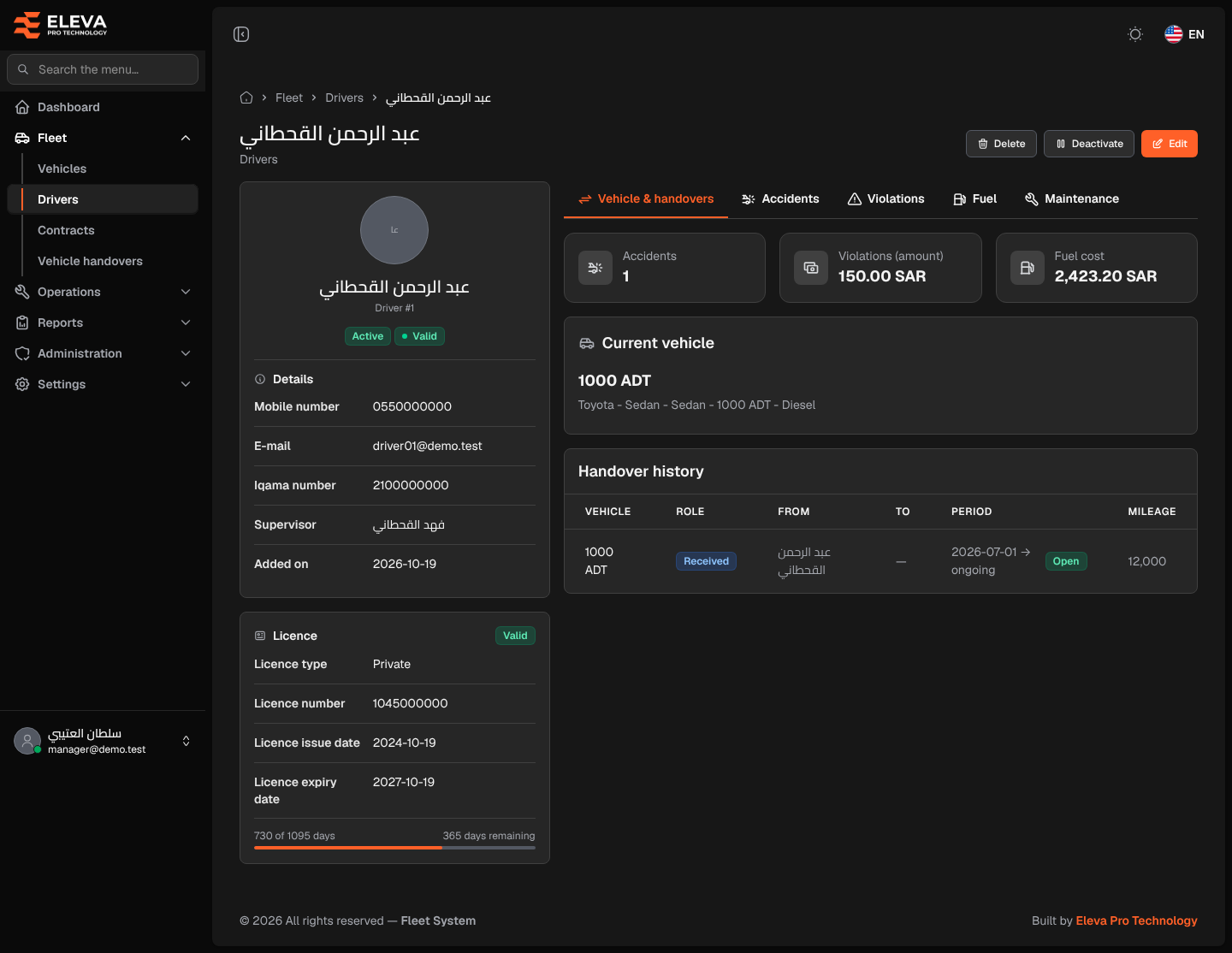Expand the Reports menu
The width and height of the screenshot is (1232, 953).
pyautogui.click(x=103, y=323)
